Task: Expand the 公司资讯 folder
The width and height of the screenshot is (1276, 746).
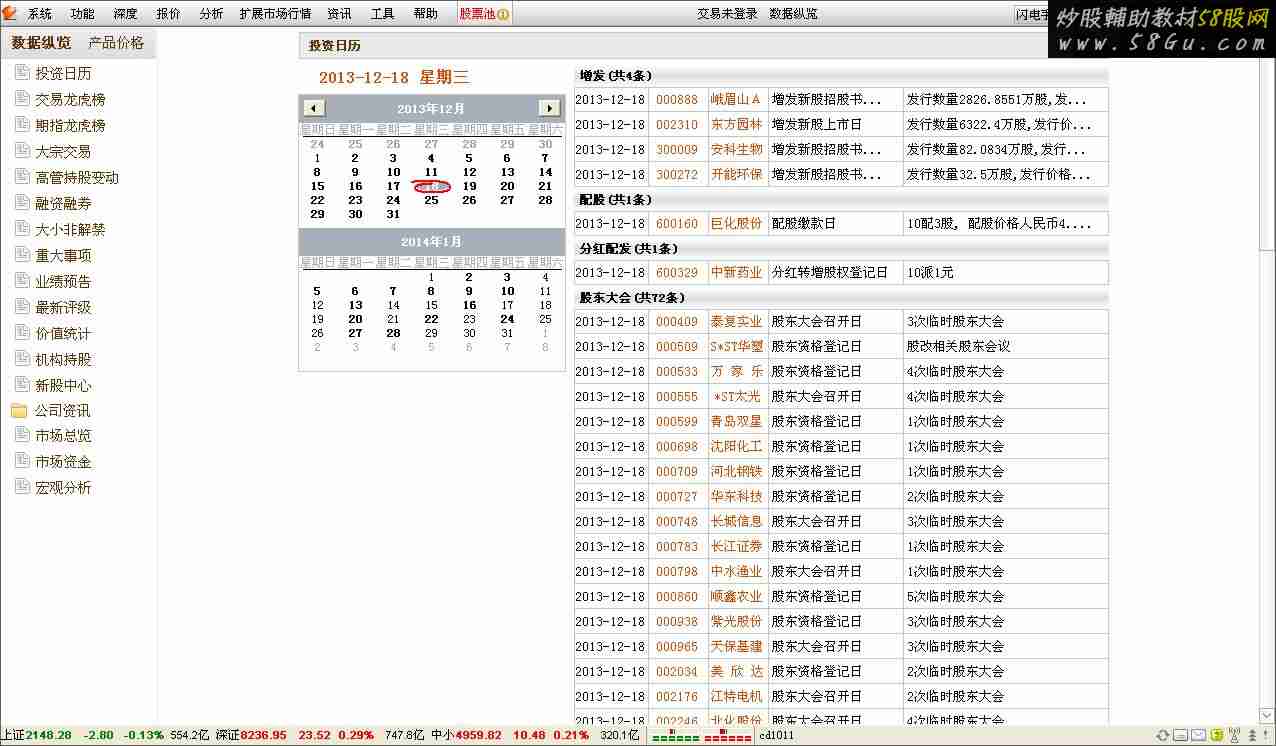Action: [62, 411]
